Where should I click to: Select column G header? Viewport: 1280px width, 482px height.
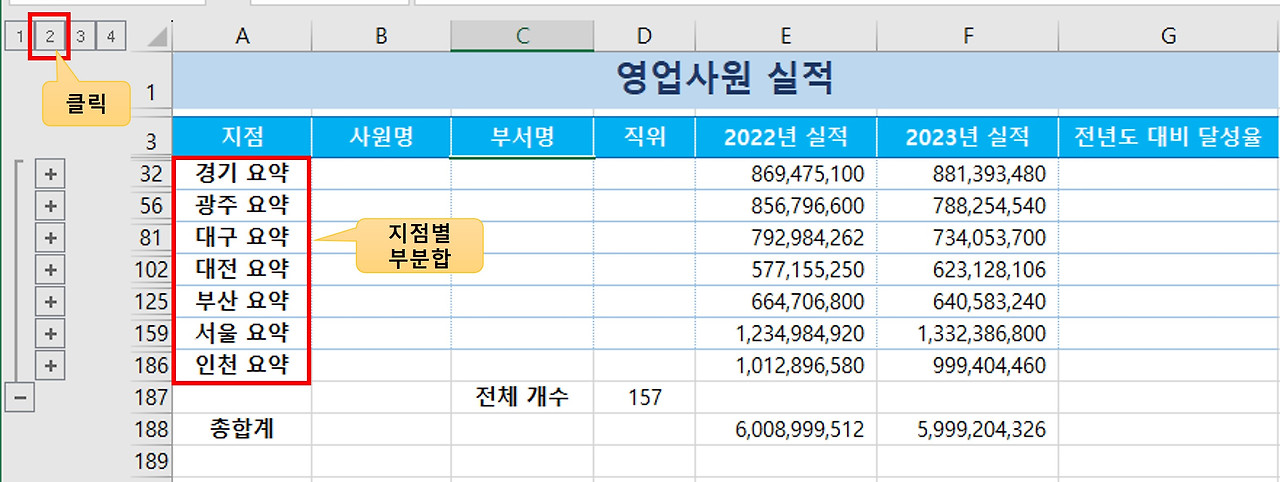[x=1169, y=37]
